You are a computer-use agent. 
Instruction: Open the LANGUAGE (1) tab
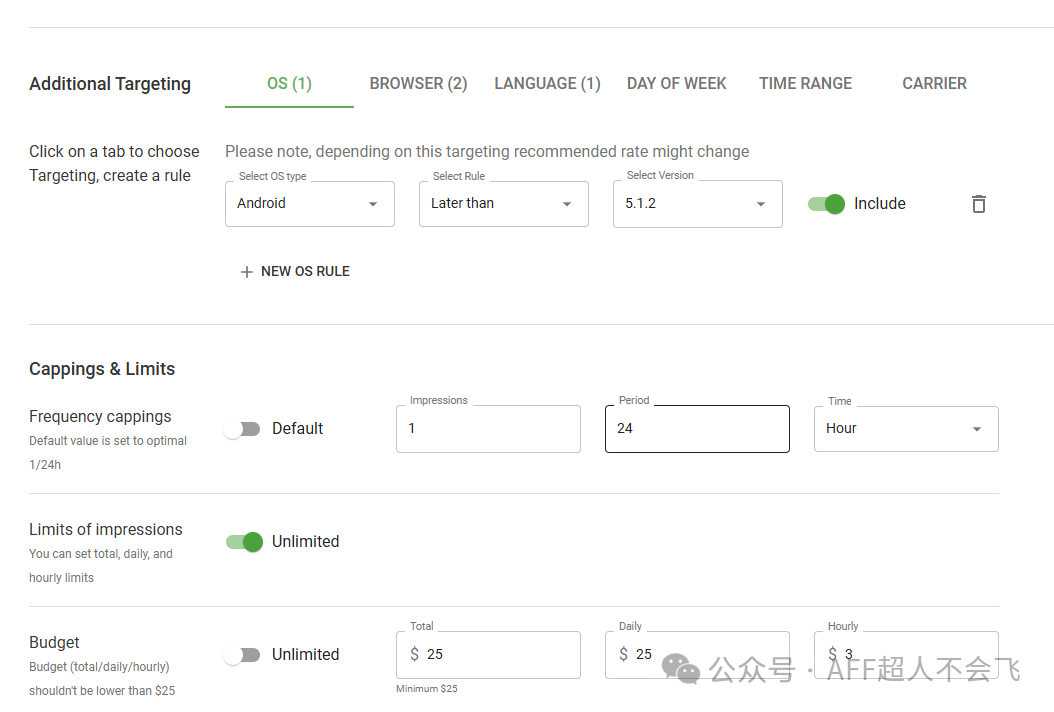coord(547,84)
